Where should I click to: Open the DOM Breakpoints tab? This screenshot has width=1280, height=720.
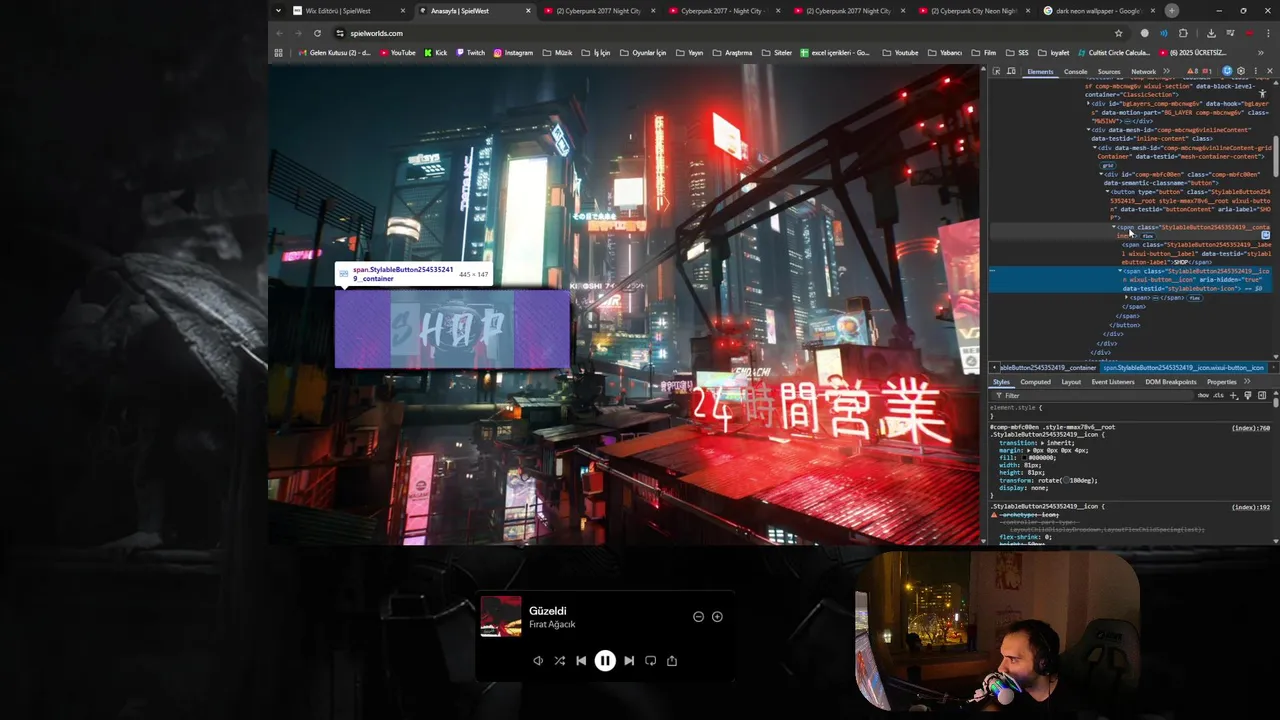tap(1171, 382)
